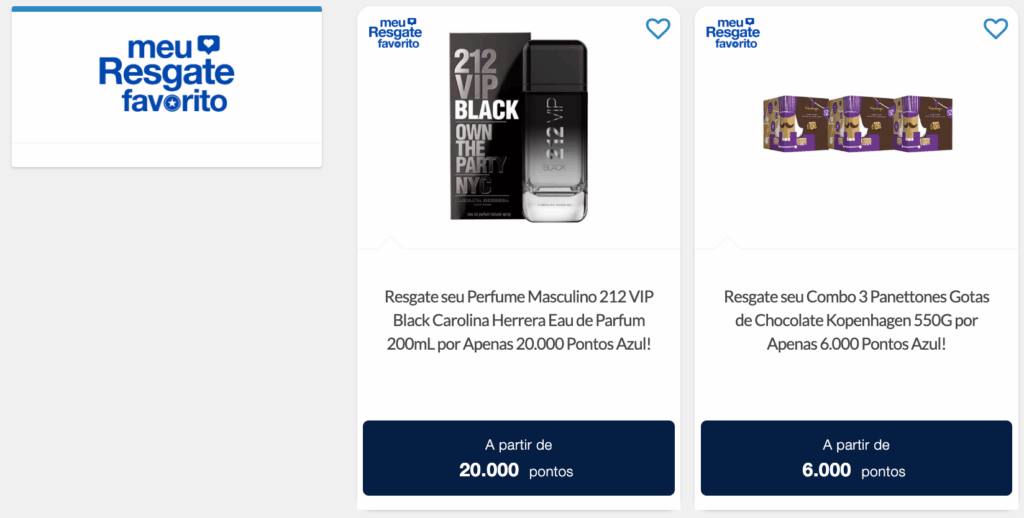
Task: Click the star icon inside large logo's "favorito"
Action: [172, 103]
